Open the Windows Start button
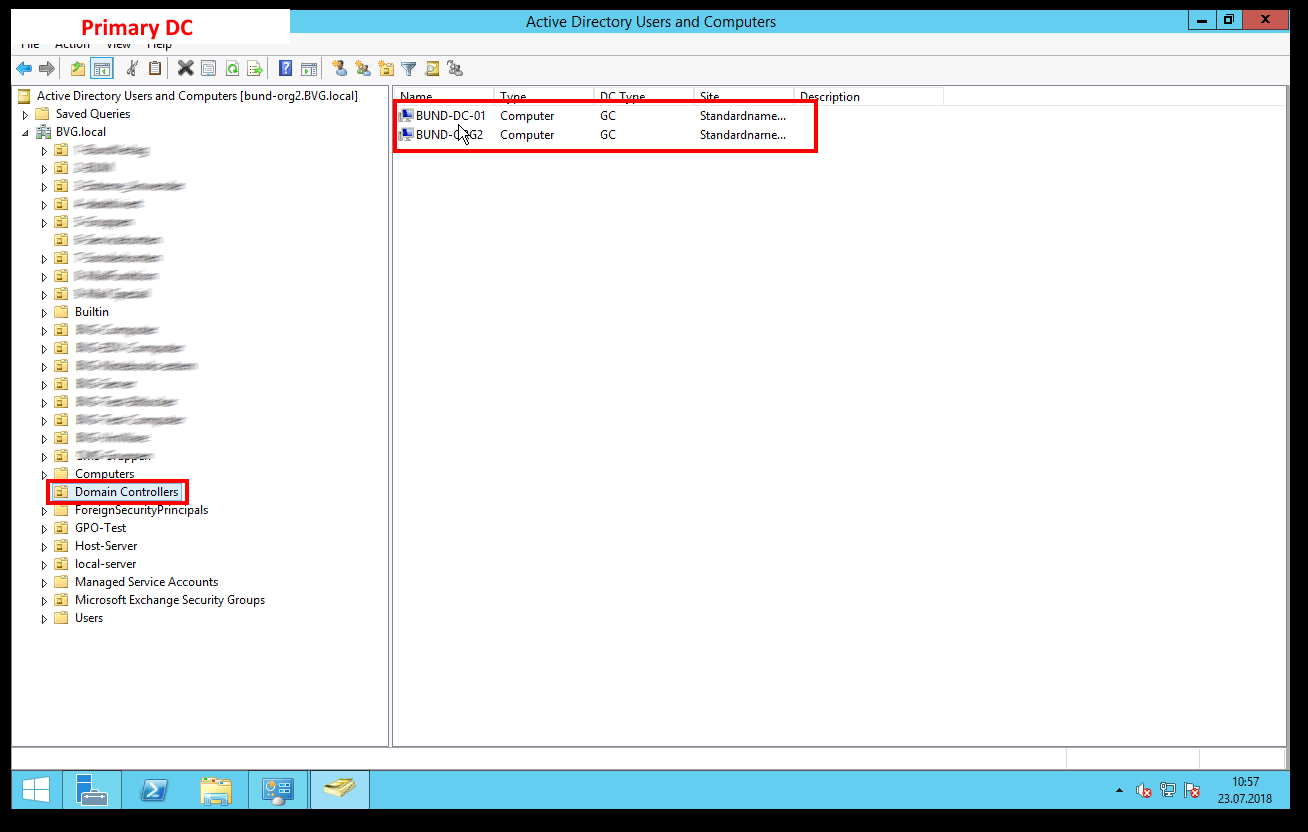 [36, 790]
